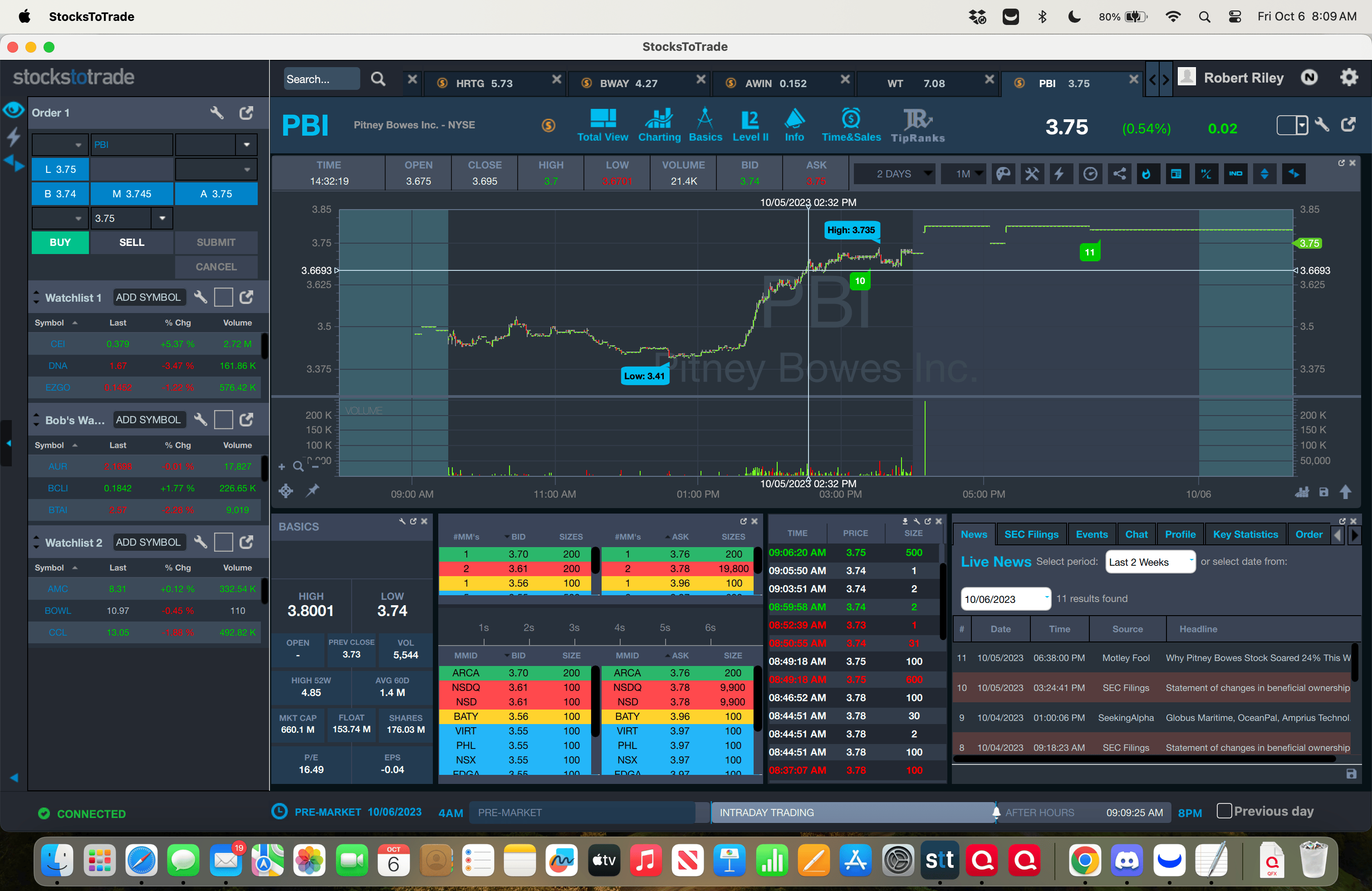Click the symbol Search field
Image resolution: width=1372 pixels, height=891 pixels.
(321, 79)
